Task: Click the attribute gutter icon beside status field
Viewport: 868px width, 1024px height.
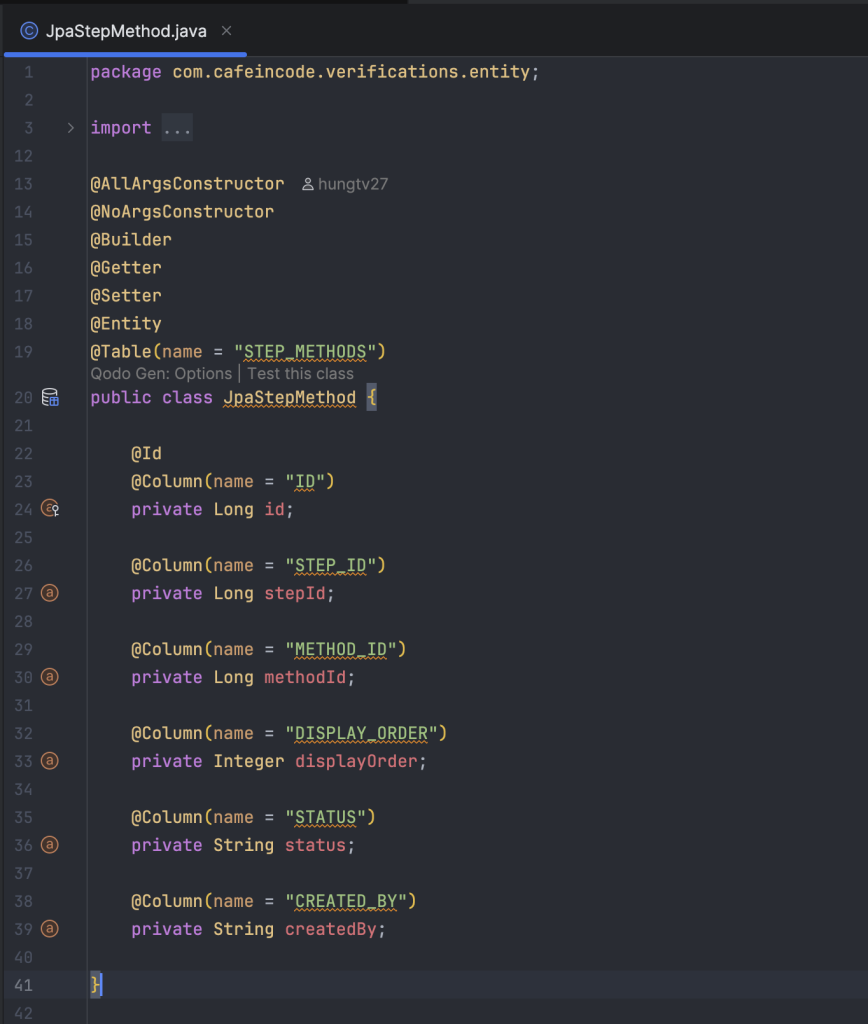Action: (50, 844)
